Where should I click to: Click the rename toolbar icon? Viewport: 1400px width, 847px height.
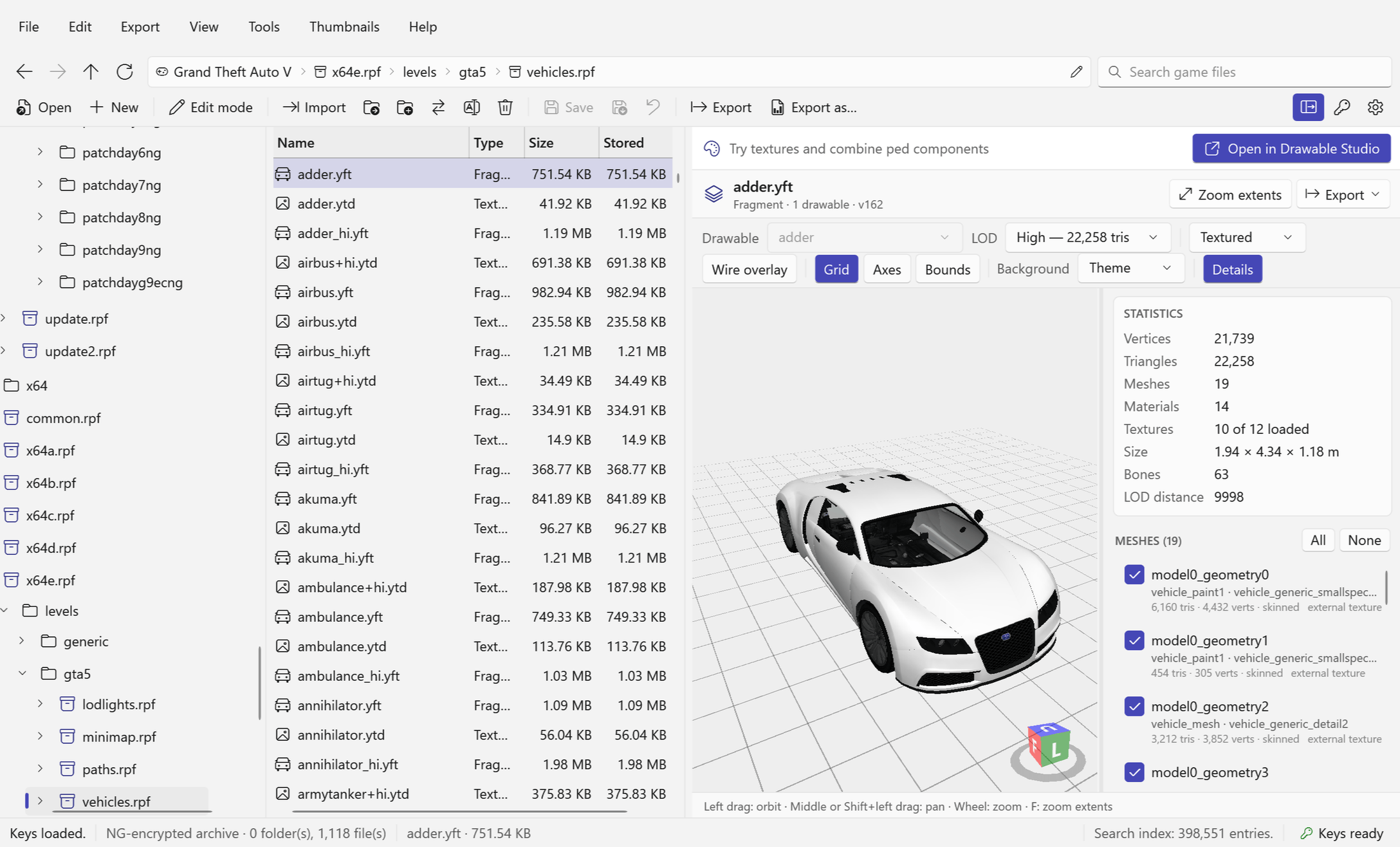472,107
